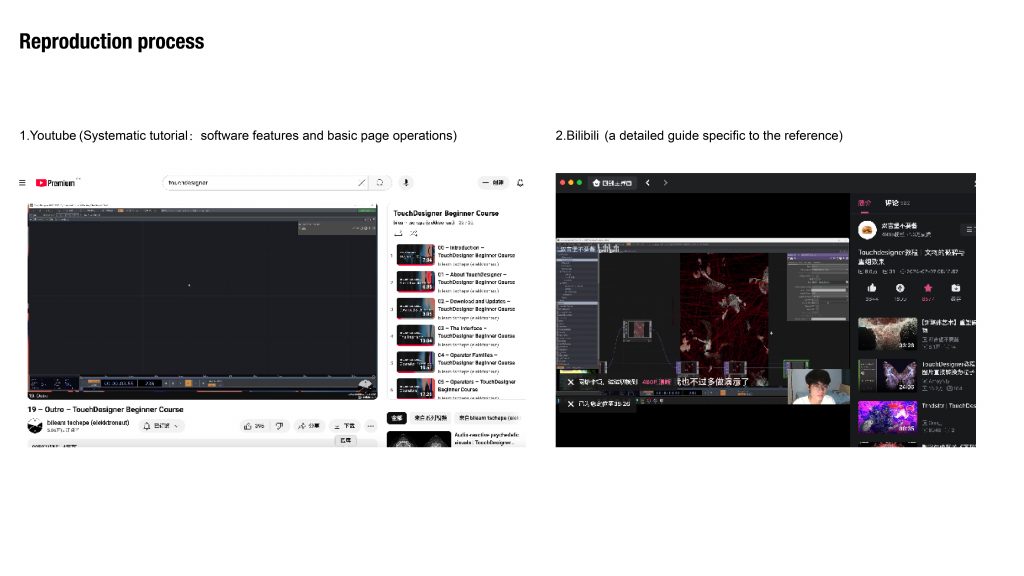
Task: Switch to 480P quality in Bilibili prompt
Action: pos(656,382)
